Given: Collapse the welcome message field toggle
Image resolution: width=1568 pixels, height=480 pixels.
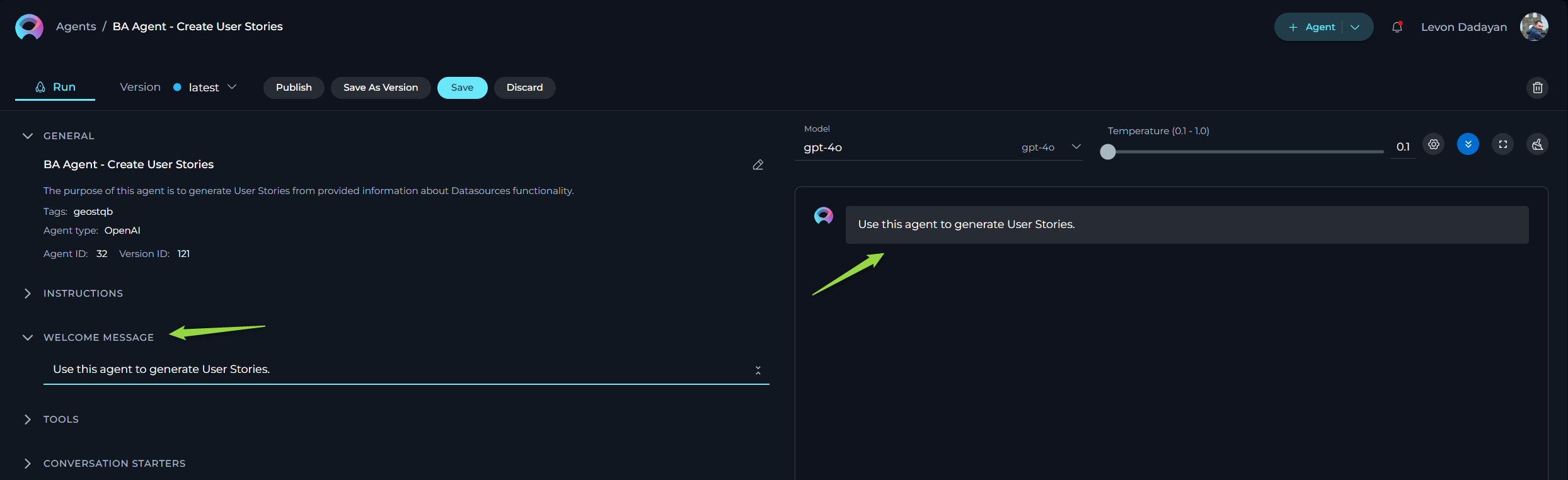Looking at the screenshot, I should (x=758, y=370).
